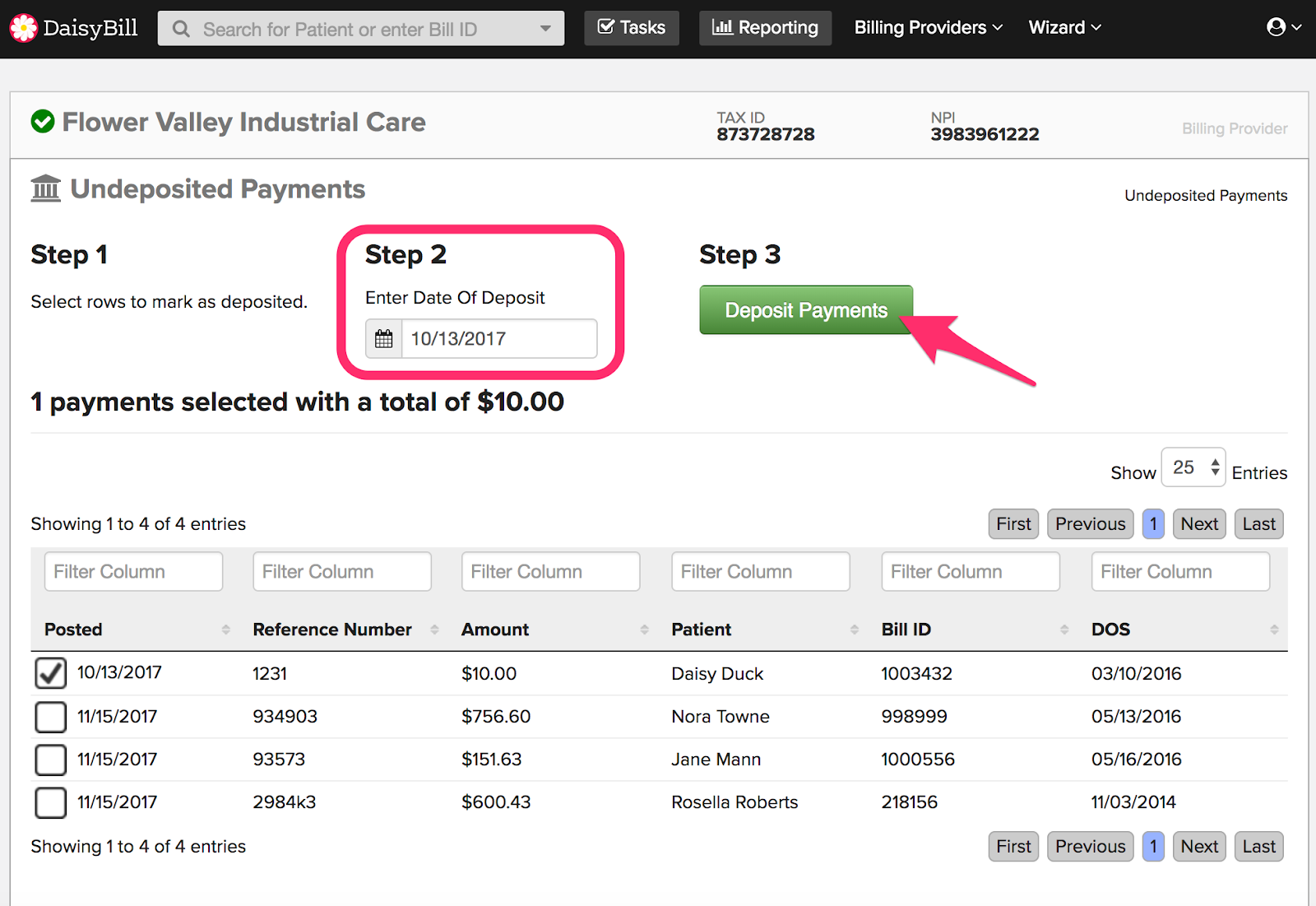The height and width of the screenshot is (906, 1316).
Task: Jump to Last page in top pagination
Action: click(x=1259, y=524)
